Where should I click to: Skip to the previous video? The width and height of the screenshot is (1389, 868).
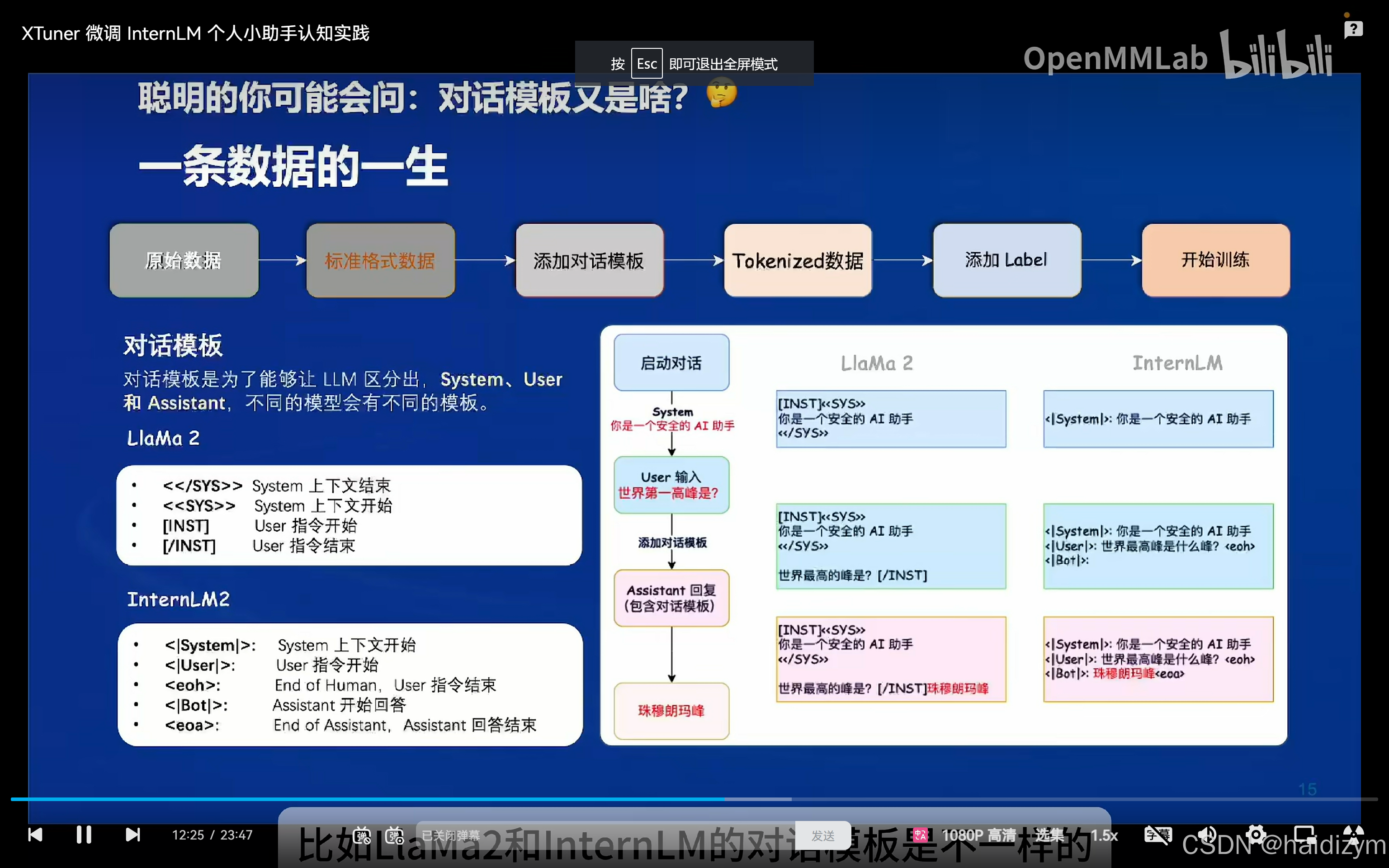tap(36, 834)
